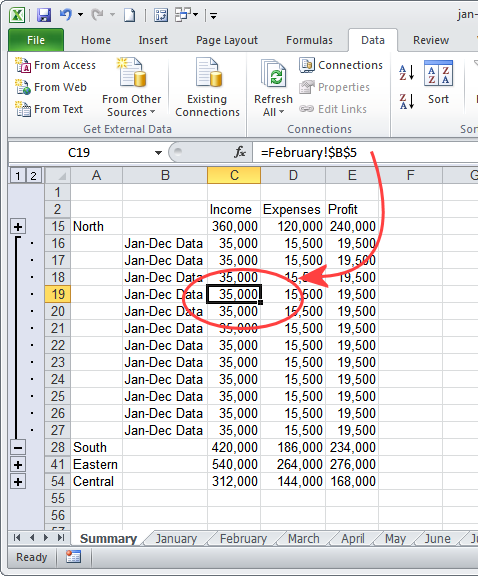This screenshot has height=576, width=478.
Task: Select the April sheet tab
Action: point(353,539)
